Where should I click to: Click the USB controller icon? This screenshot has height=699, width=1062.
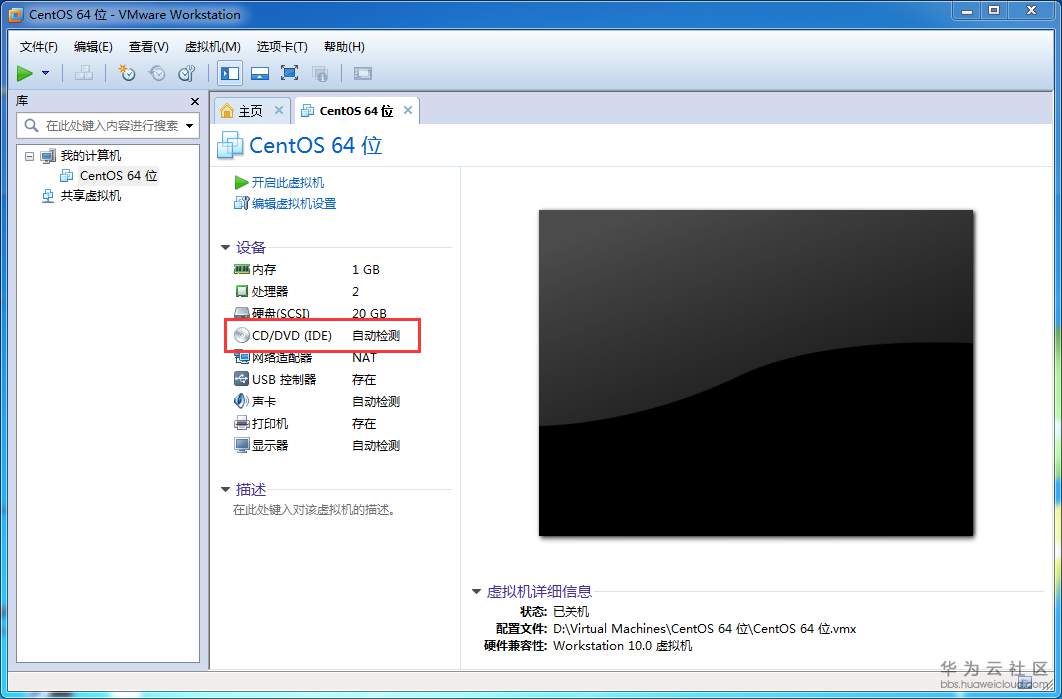point(242,379)
